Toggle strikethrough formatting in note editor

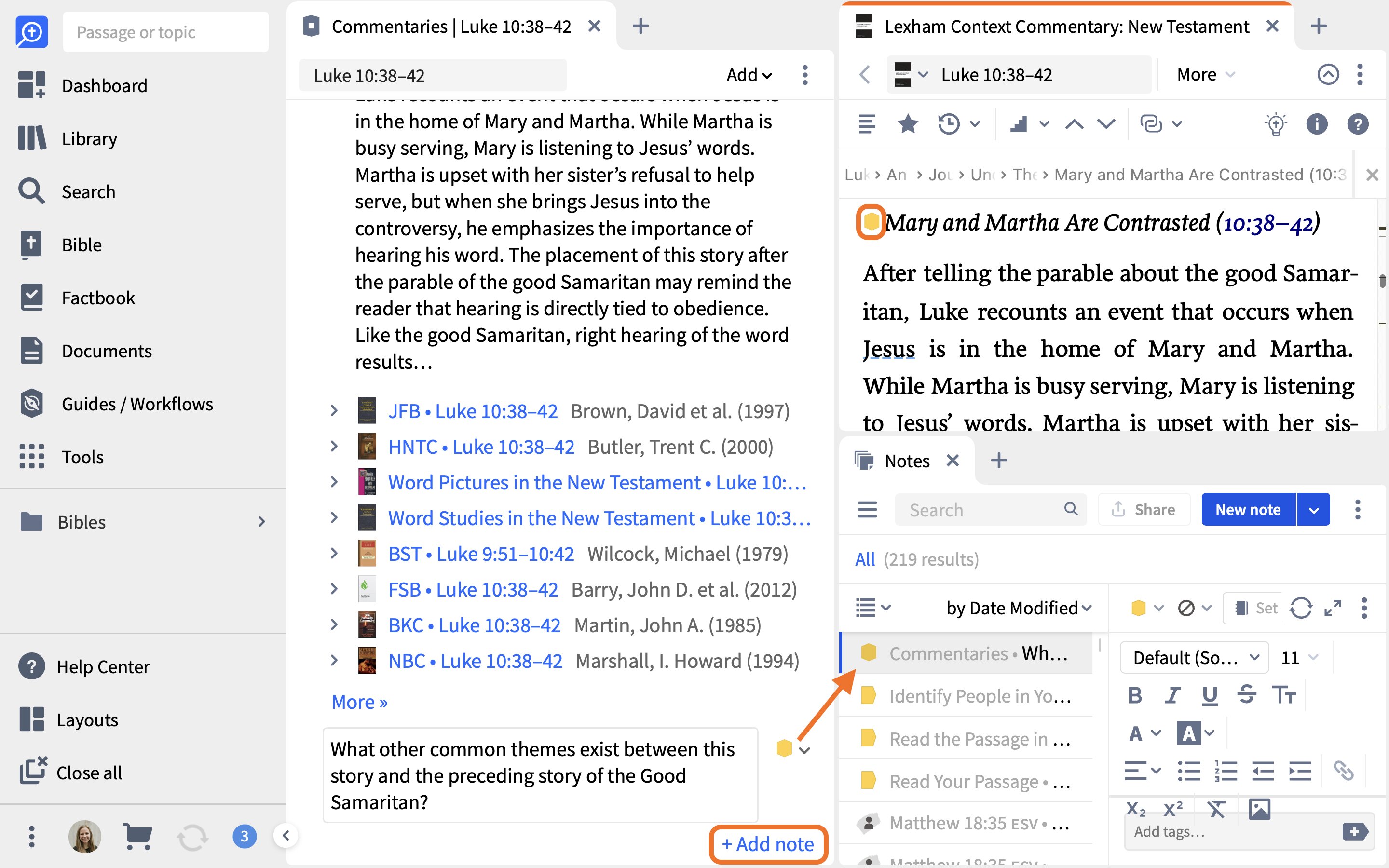(x=1246, y=695)
